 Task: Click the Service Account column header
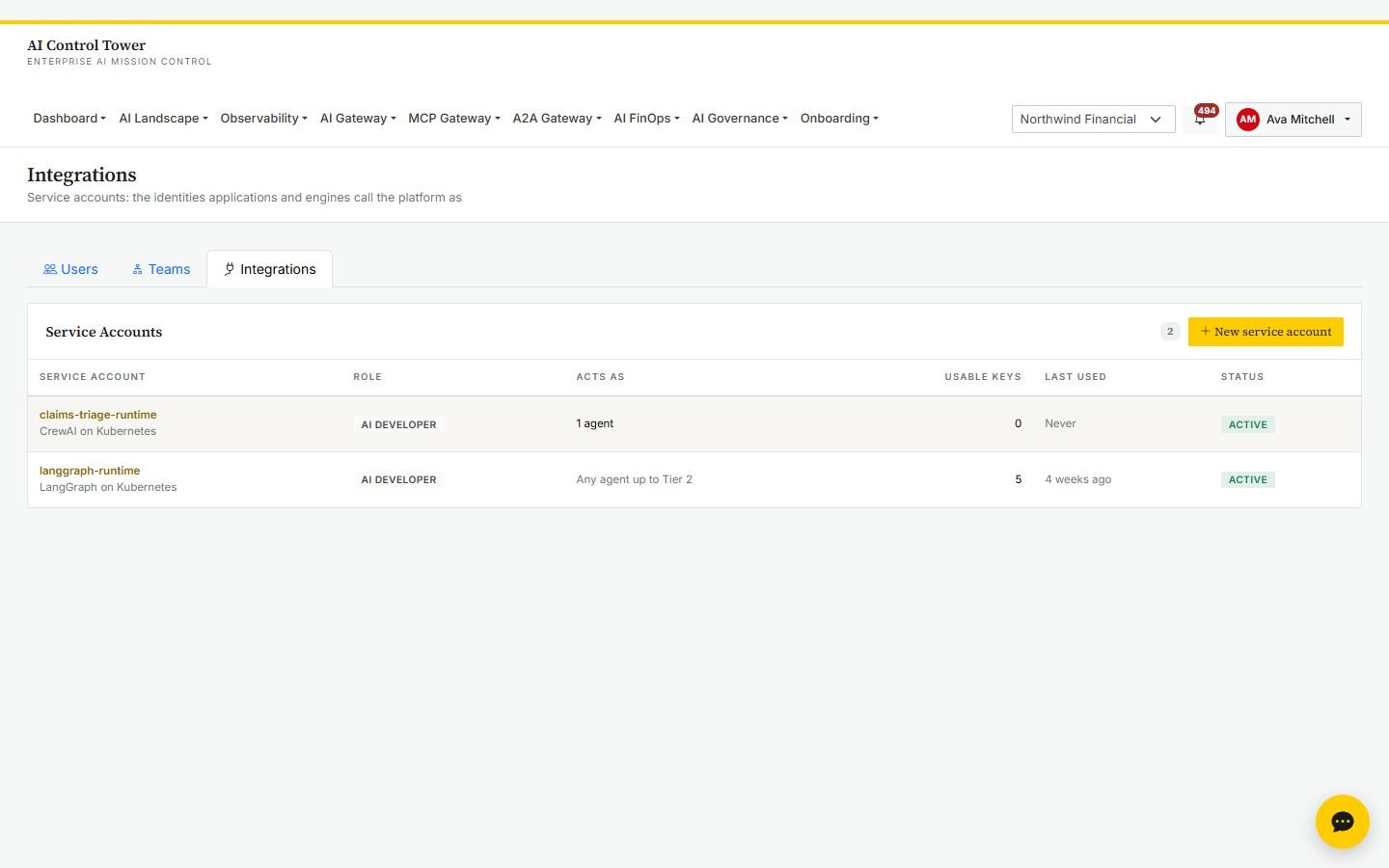(93, 377)
